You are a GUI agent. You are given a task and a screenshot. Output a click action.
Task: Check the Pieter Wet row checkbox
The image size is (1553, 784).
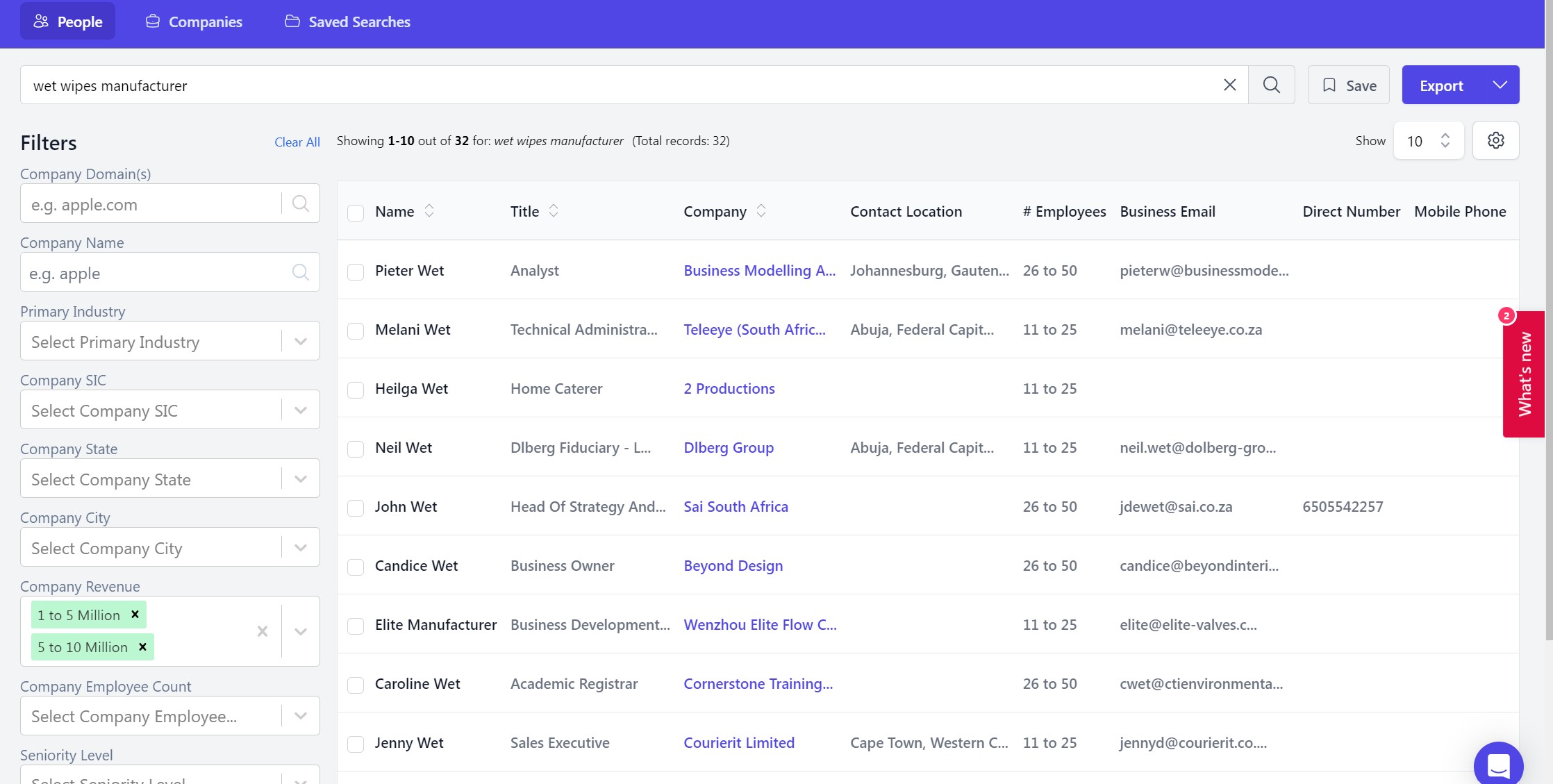356,272
